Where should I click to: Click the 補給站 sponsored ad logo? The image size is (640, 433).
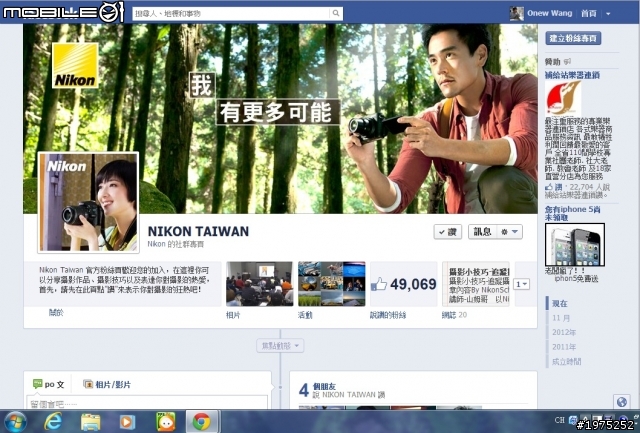click(x=563, y=98)
